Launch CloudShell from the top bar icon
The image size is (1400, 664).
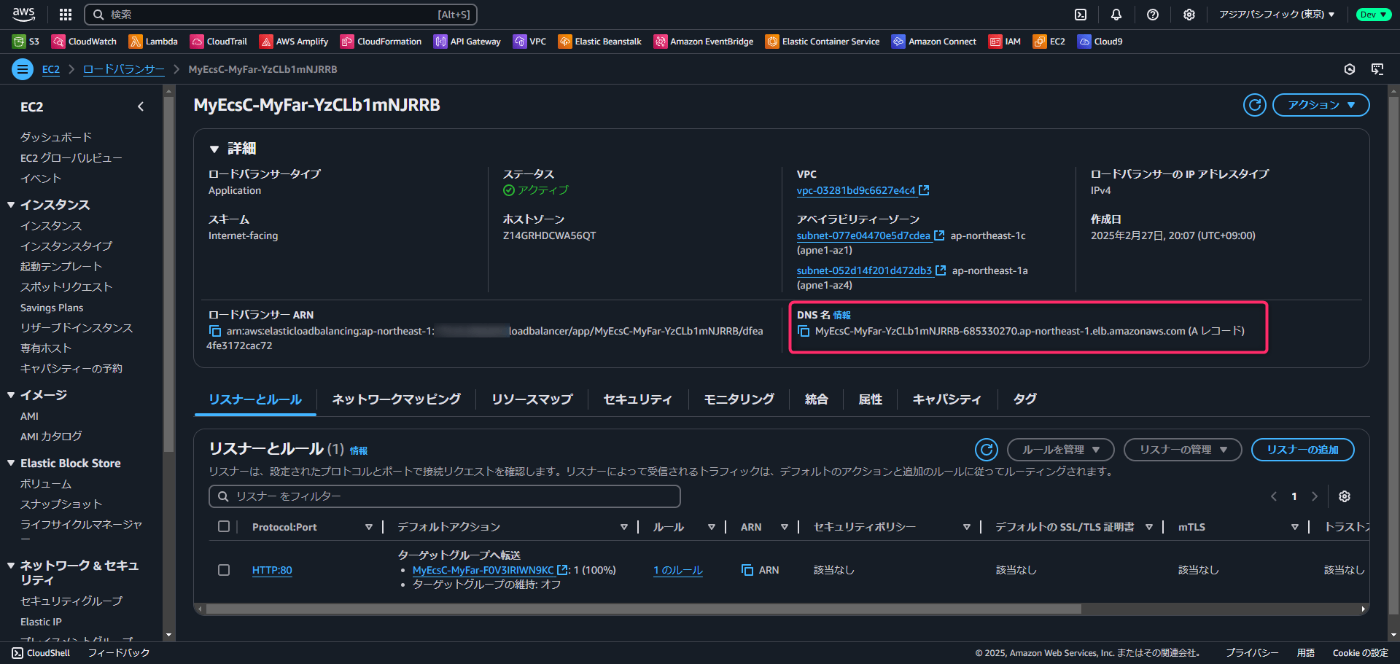click(x=1080, y=15)
